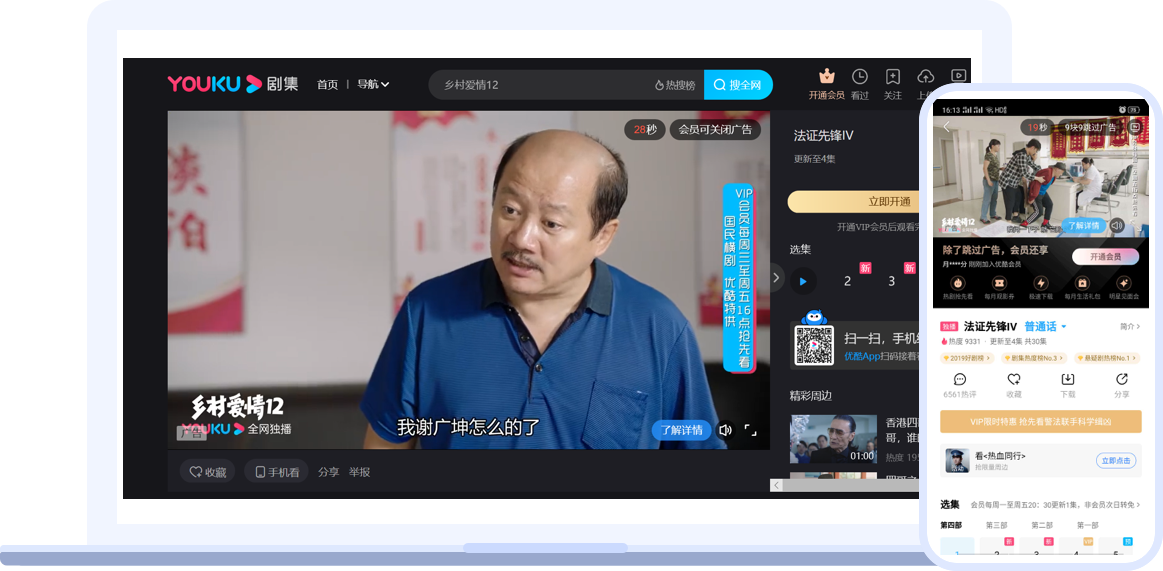Open the 导航 dropdown in the header

[373, 85]
